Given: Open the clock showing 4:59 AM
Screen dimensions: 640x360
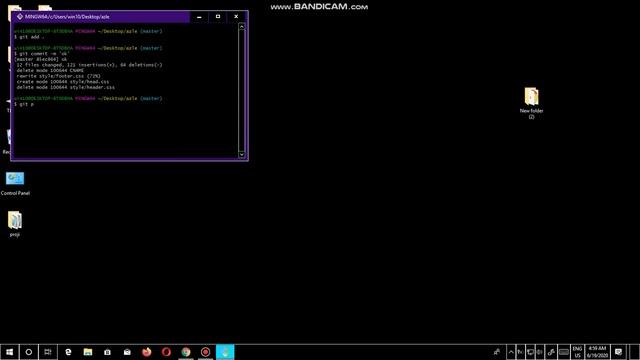Looking at the screenshot, I should pyautogui.click(x=597, y=352).
